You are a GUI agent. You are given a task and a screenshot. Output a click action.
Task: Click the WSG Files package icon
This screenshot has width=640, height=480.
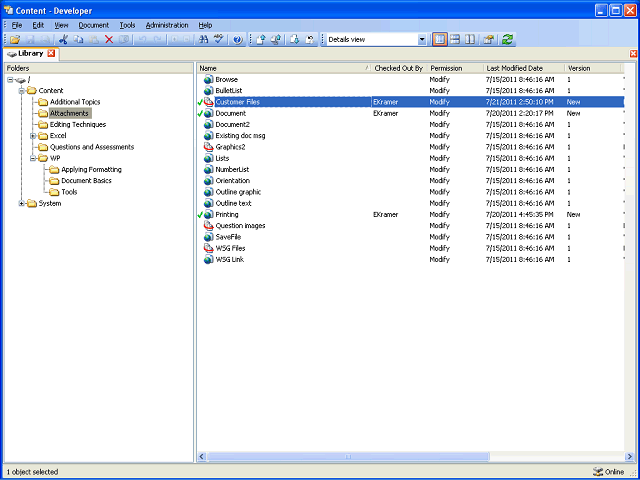[x=209, y=248]
